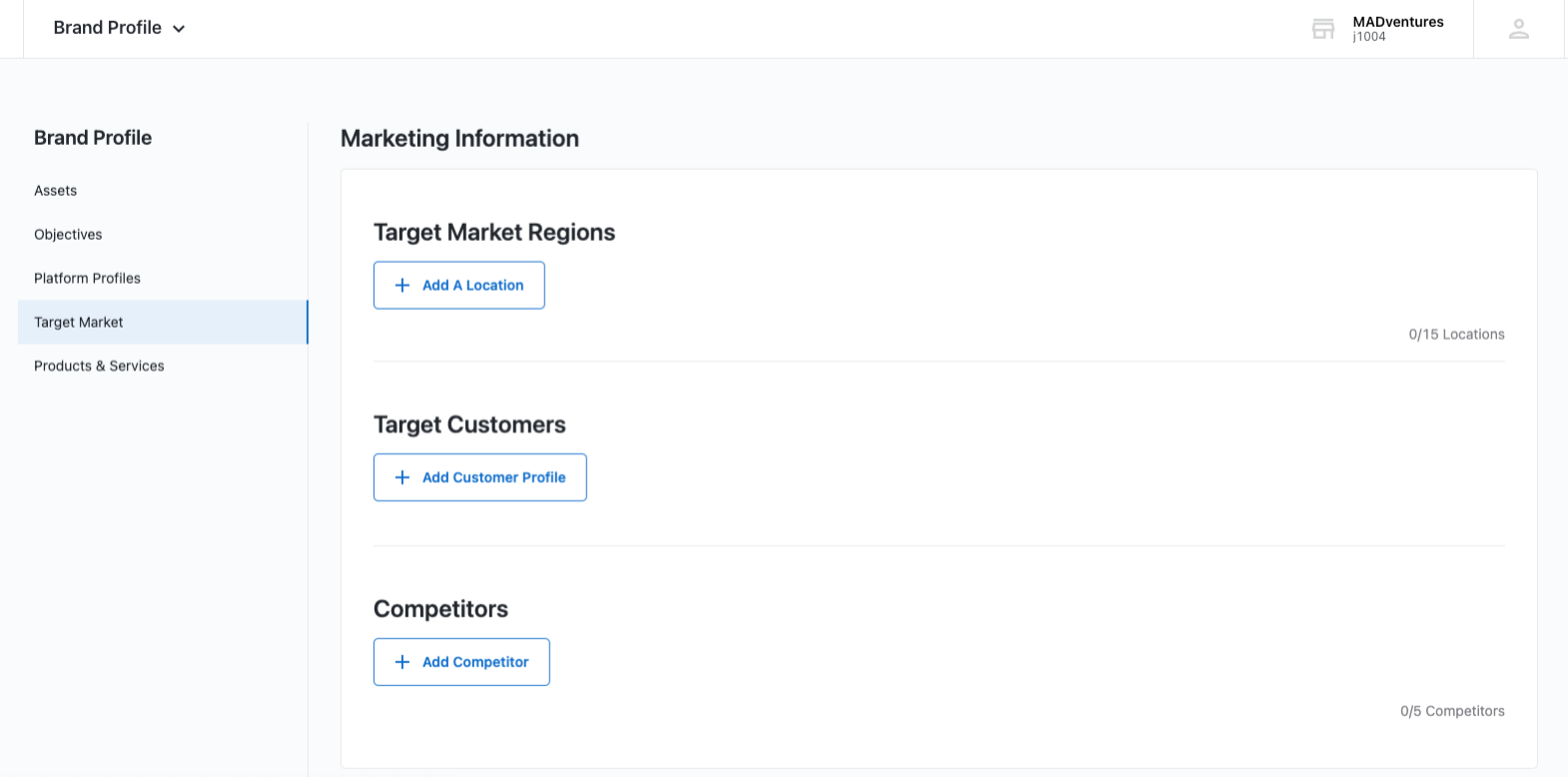The image size is (1568, 777).
Task: Go to Assets in the sidebar
Action: pyautogui.click(x=56, y=191)
